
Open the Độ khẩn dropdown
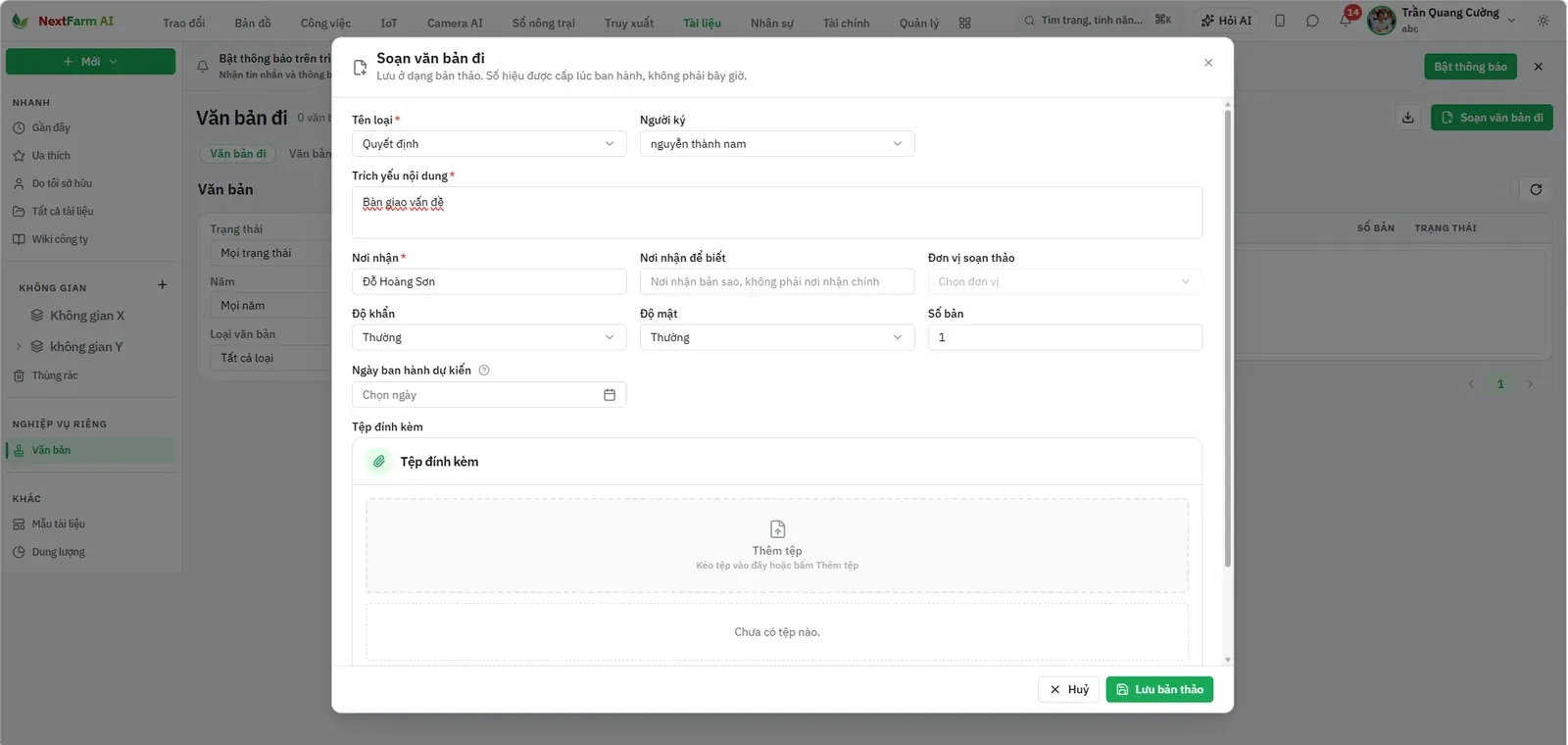tap(489, 337)
